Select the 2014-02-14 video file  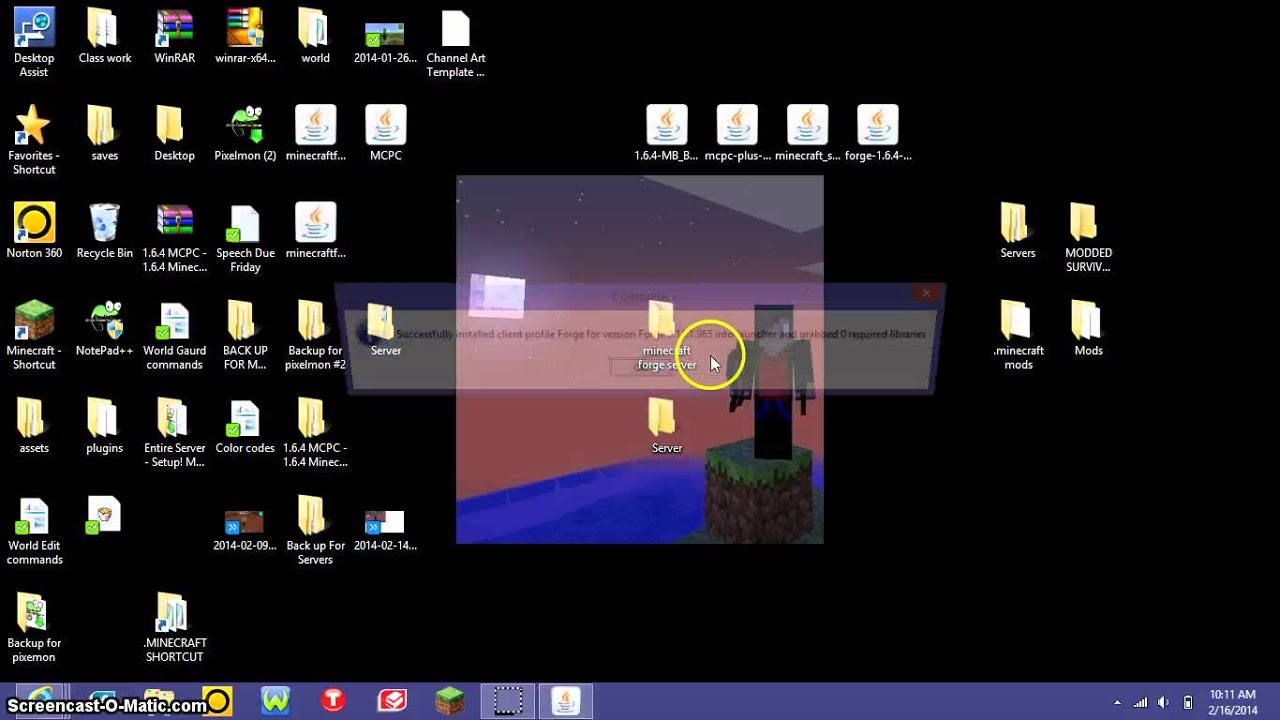pyautogui.click(x=385, y=530)
